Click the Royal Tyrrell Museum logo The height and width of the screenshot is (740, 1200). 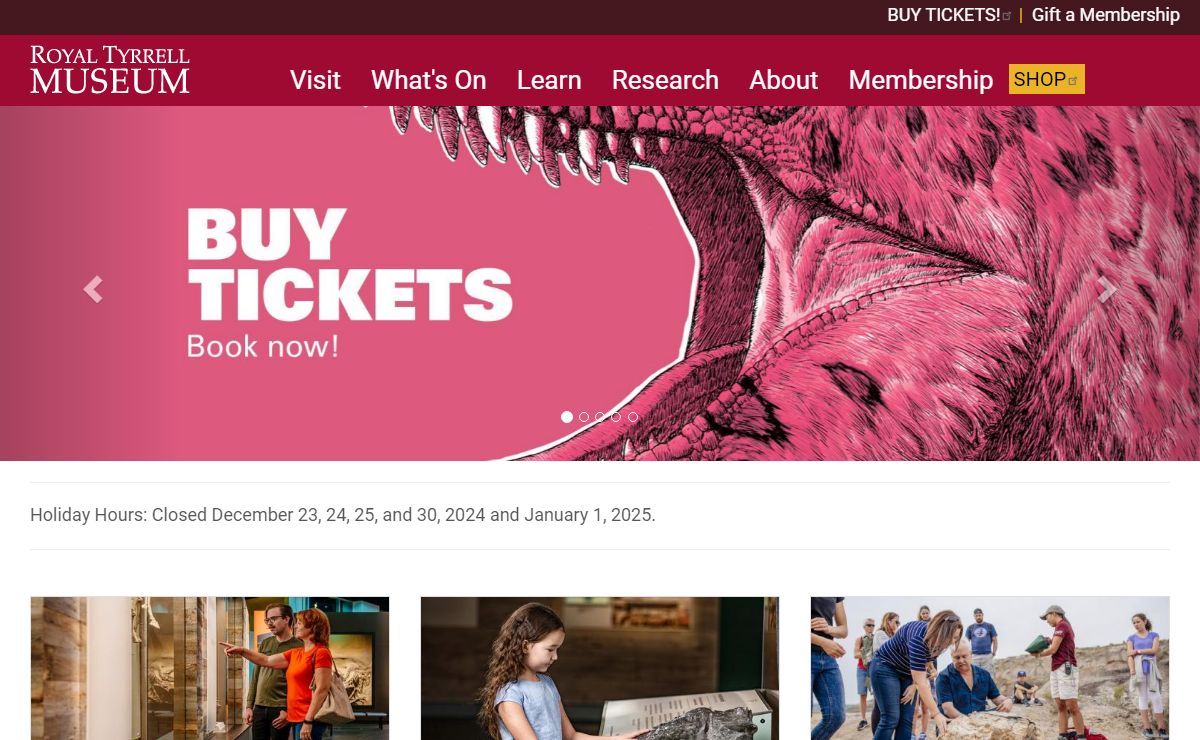(x=110, y=70)
